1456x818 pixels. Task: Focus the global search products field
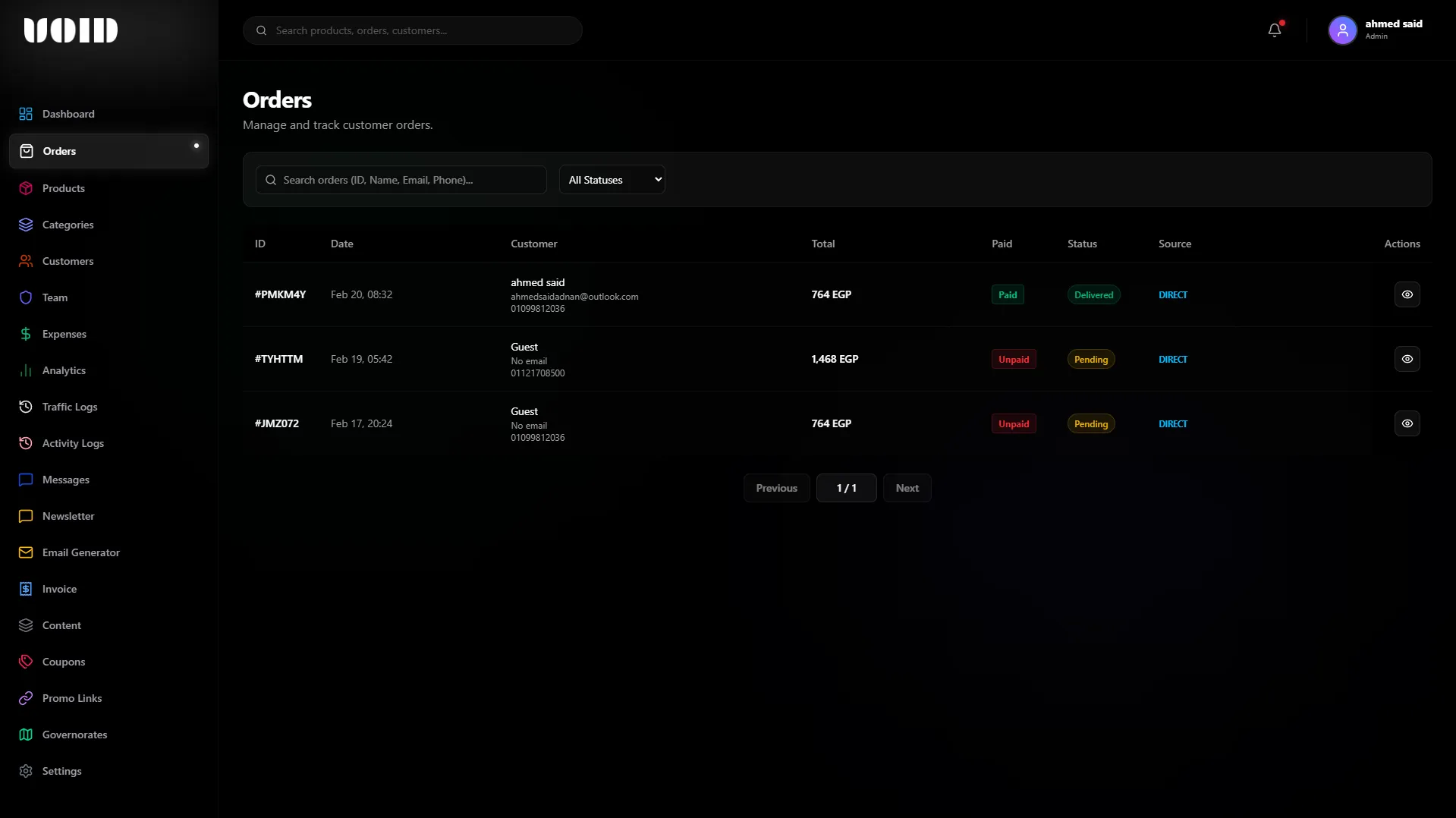[x=413, y=30]
